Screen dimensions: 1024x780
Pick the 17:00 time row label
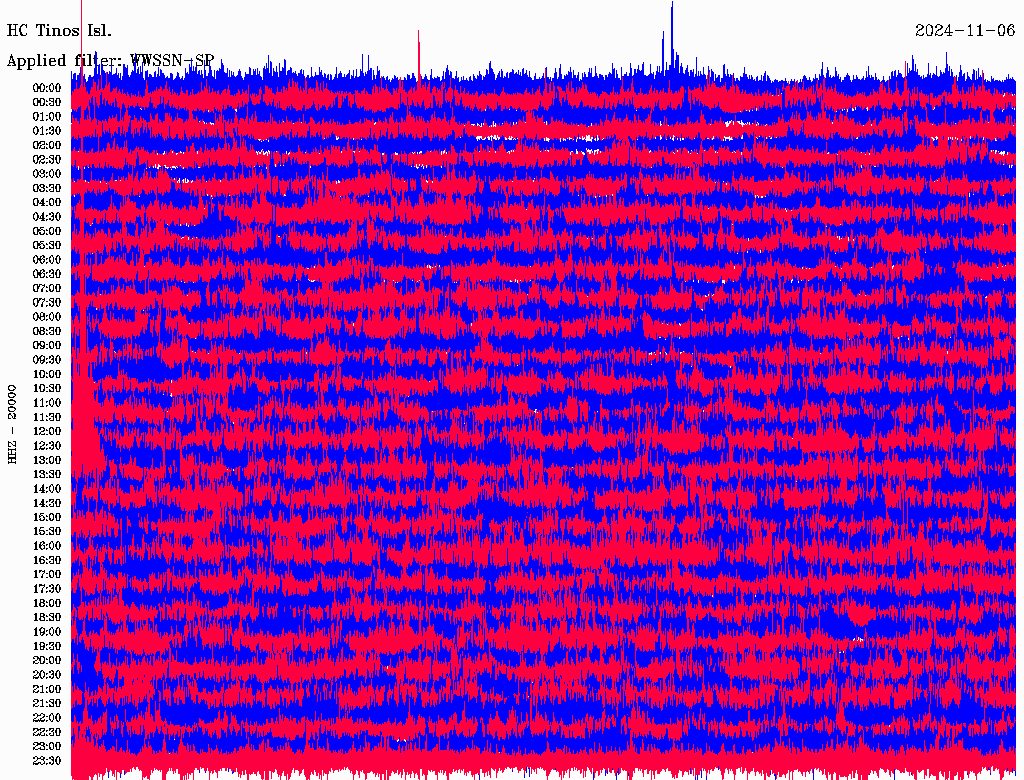tap(47, 574)
